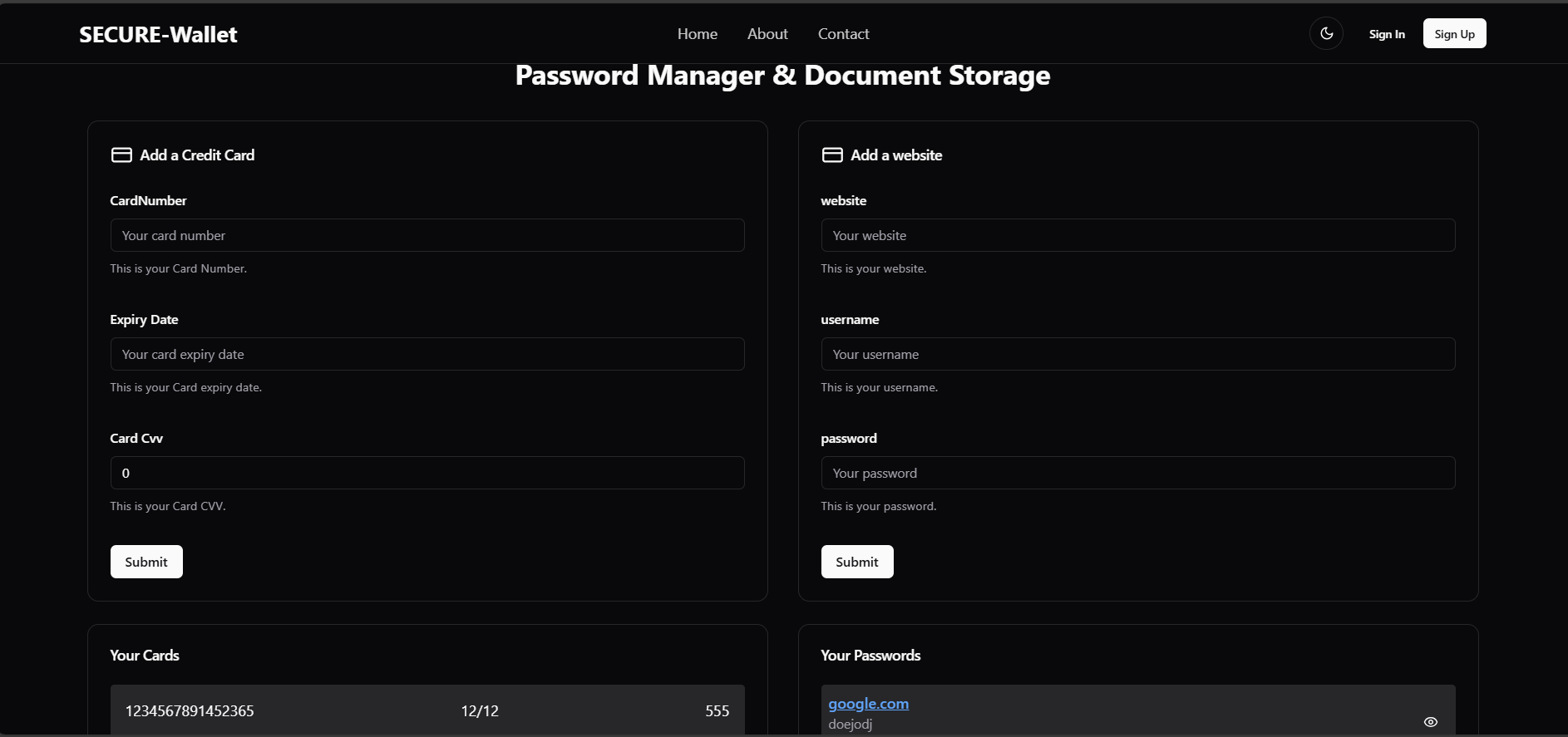Viewport: 1568px width, 737px height.
Task: Click the SECURE-Wallet logo
Action: point(158,34)
